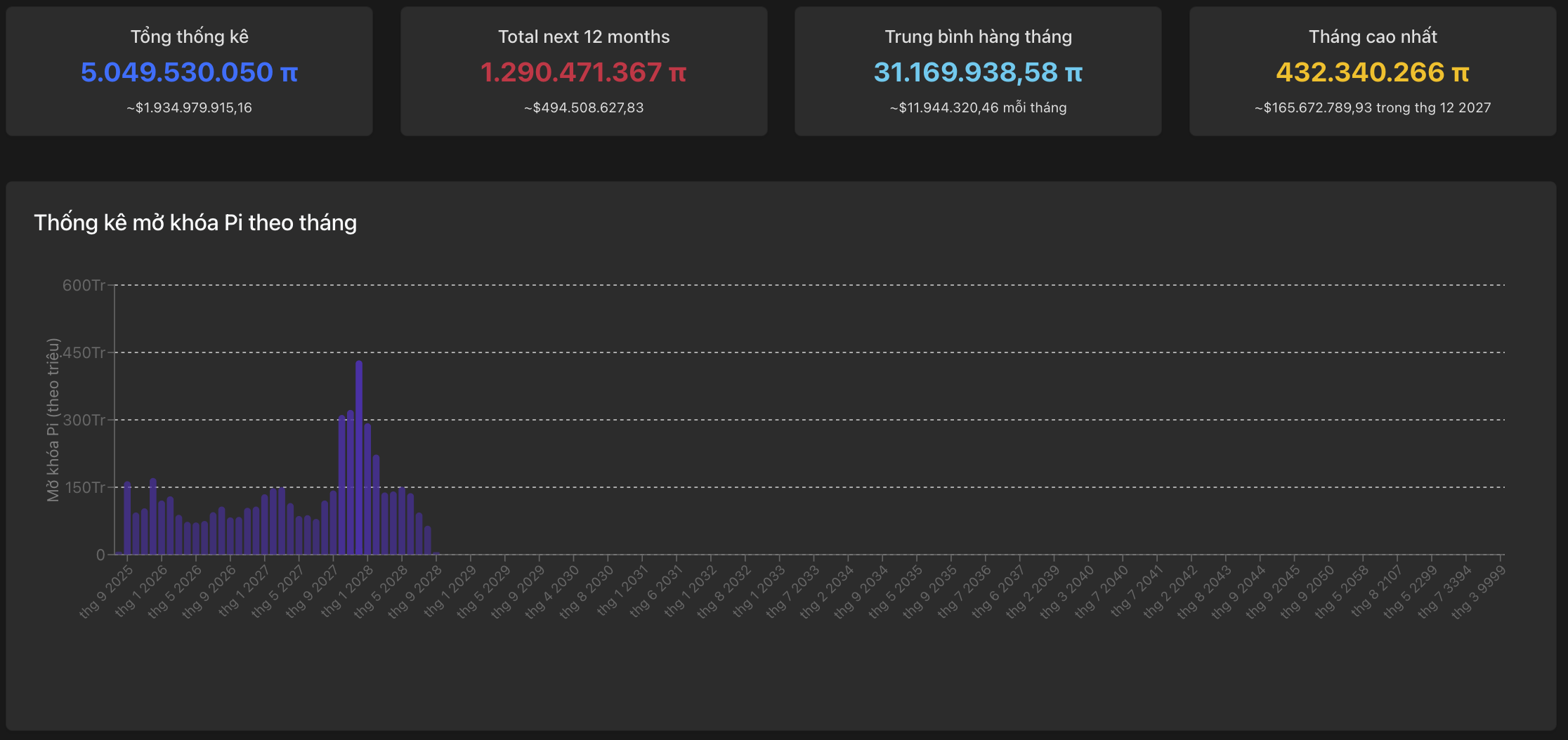The width and height of the screenshot is (1568, 740).
Task: Click x-axis label "thg 9 2025"
Action: click(107, 591)
